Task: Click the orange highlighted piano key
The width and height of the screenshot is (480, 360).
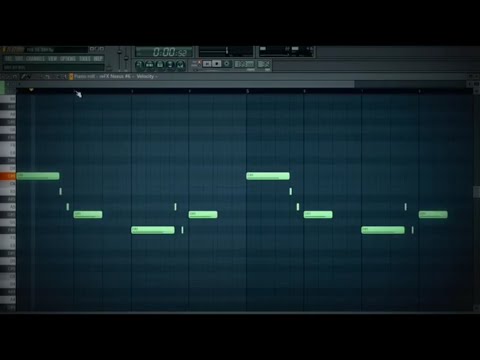Action: tap(8, 176)
